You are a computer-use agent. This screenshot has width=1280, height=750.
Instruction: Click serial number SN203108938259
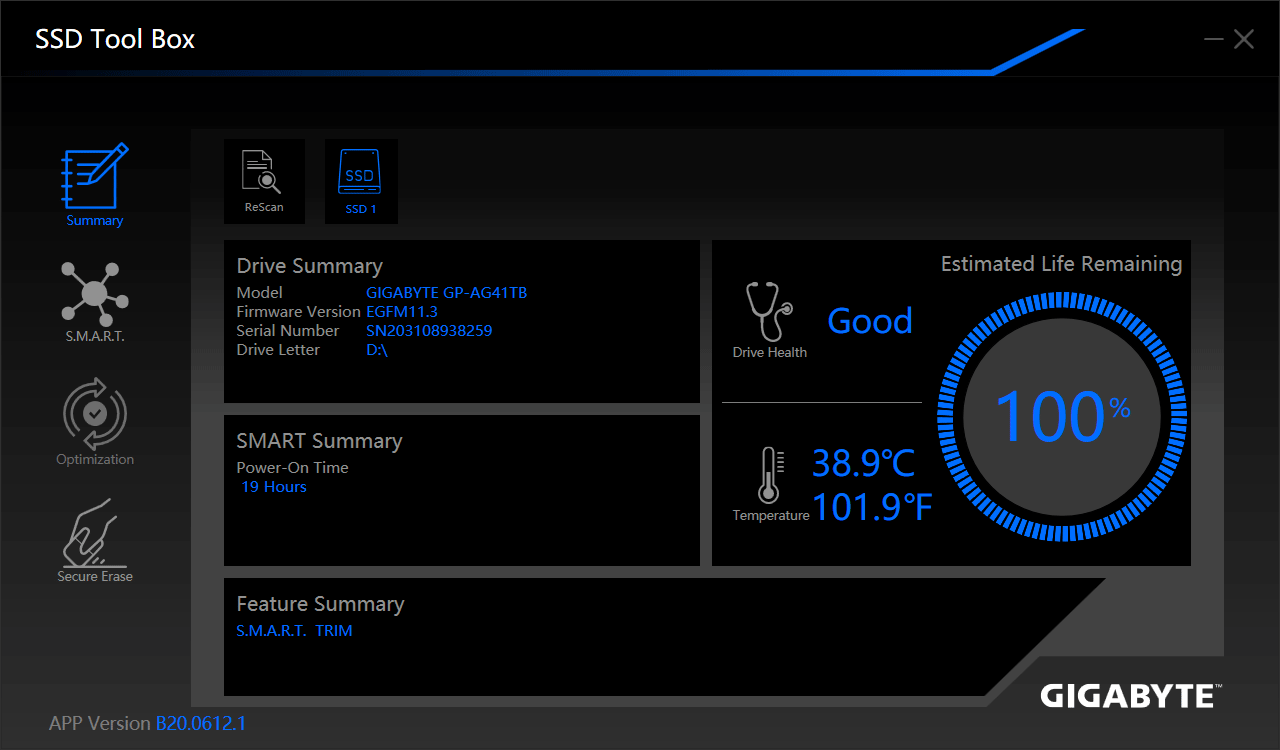pyautogui.click(x=429, y=331)
